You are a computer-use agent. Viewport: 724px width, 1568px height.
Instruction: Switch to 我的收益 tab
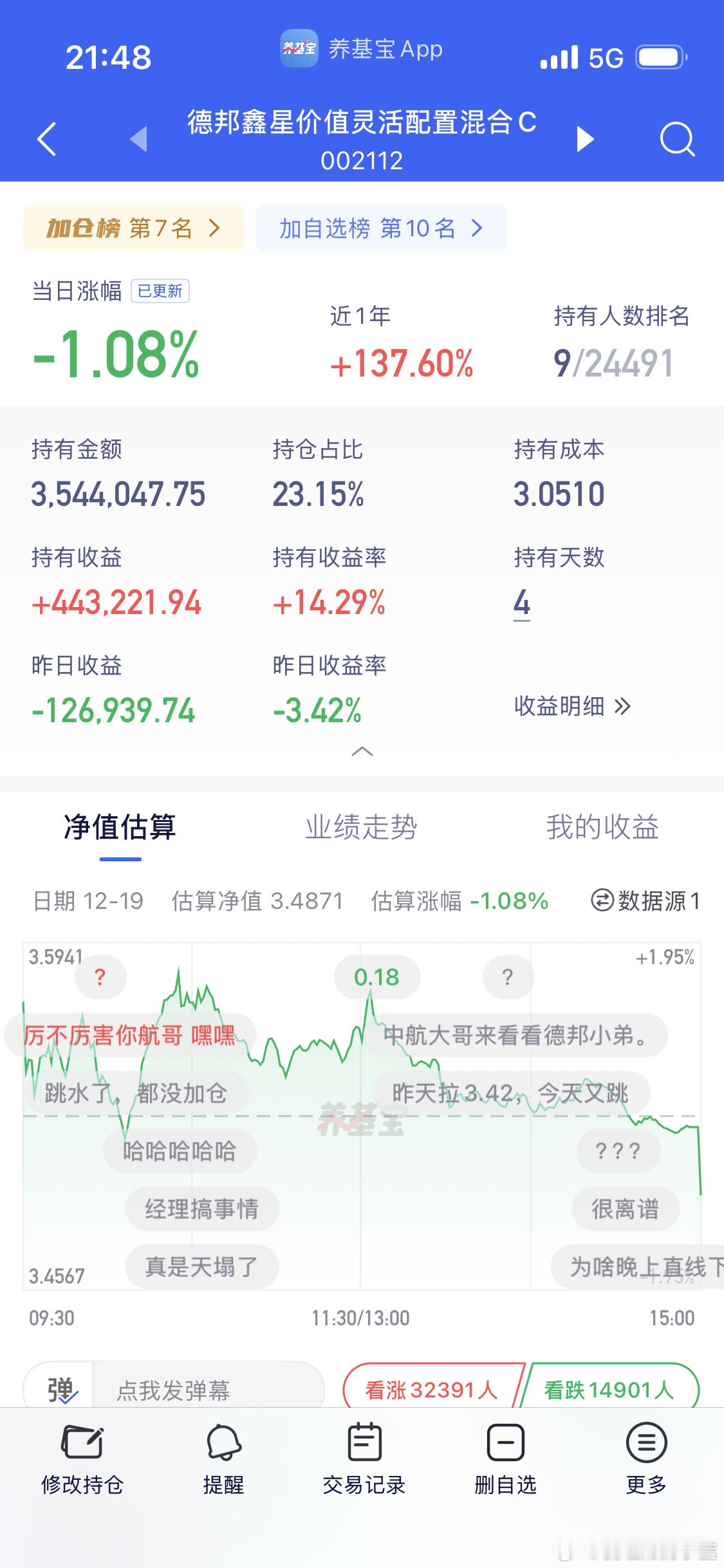tap(602, 828)
